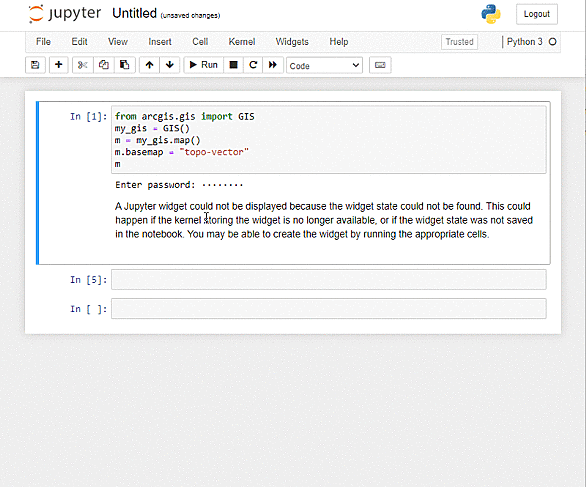Restart the kernel with circular arrow icon
Viewport: 586px width, 487px height.
pos(253,65)
